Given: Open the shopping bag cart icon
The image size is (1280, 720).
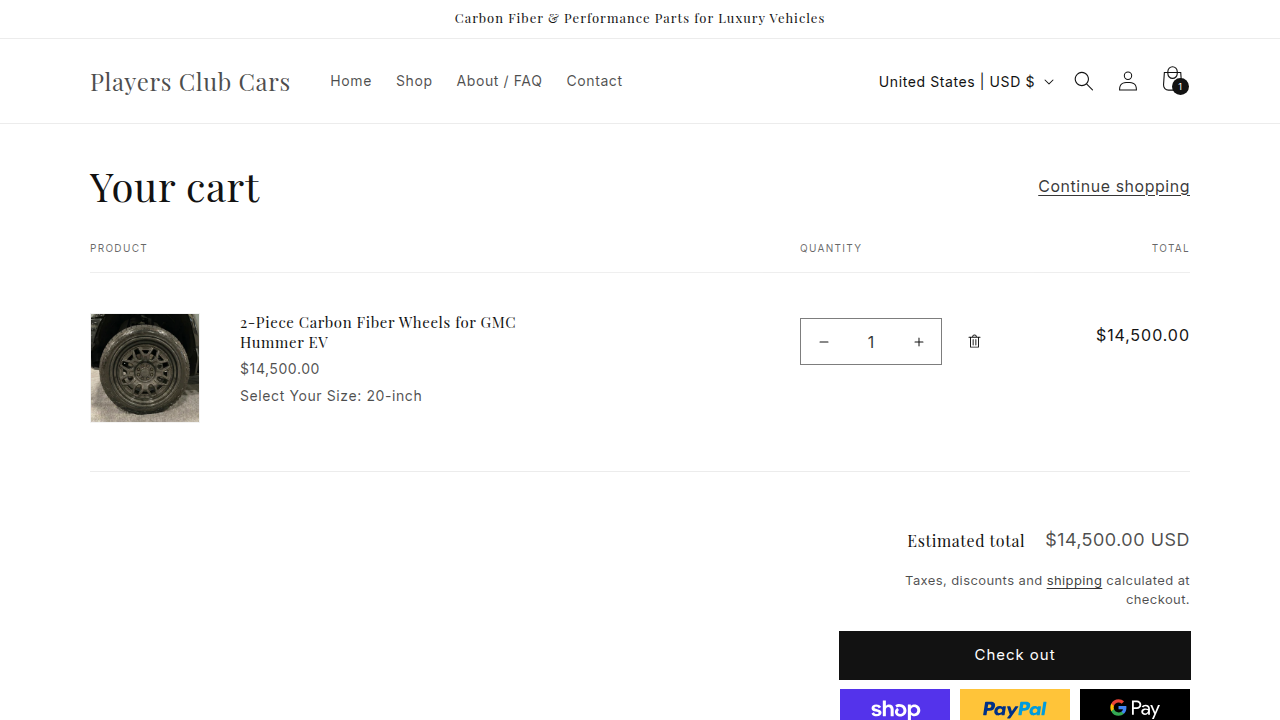Looking at the screenshot, I should click(1173, 81).
